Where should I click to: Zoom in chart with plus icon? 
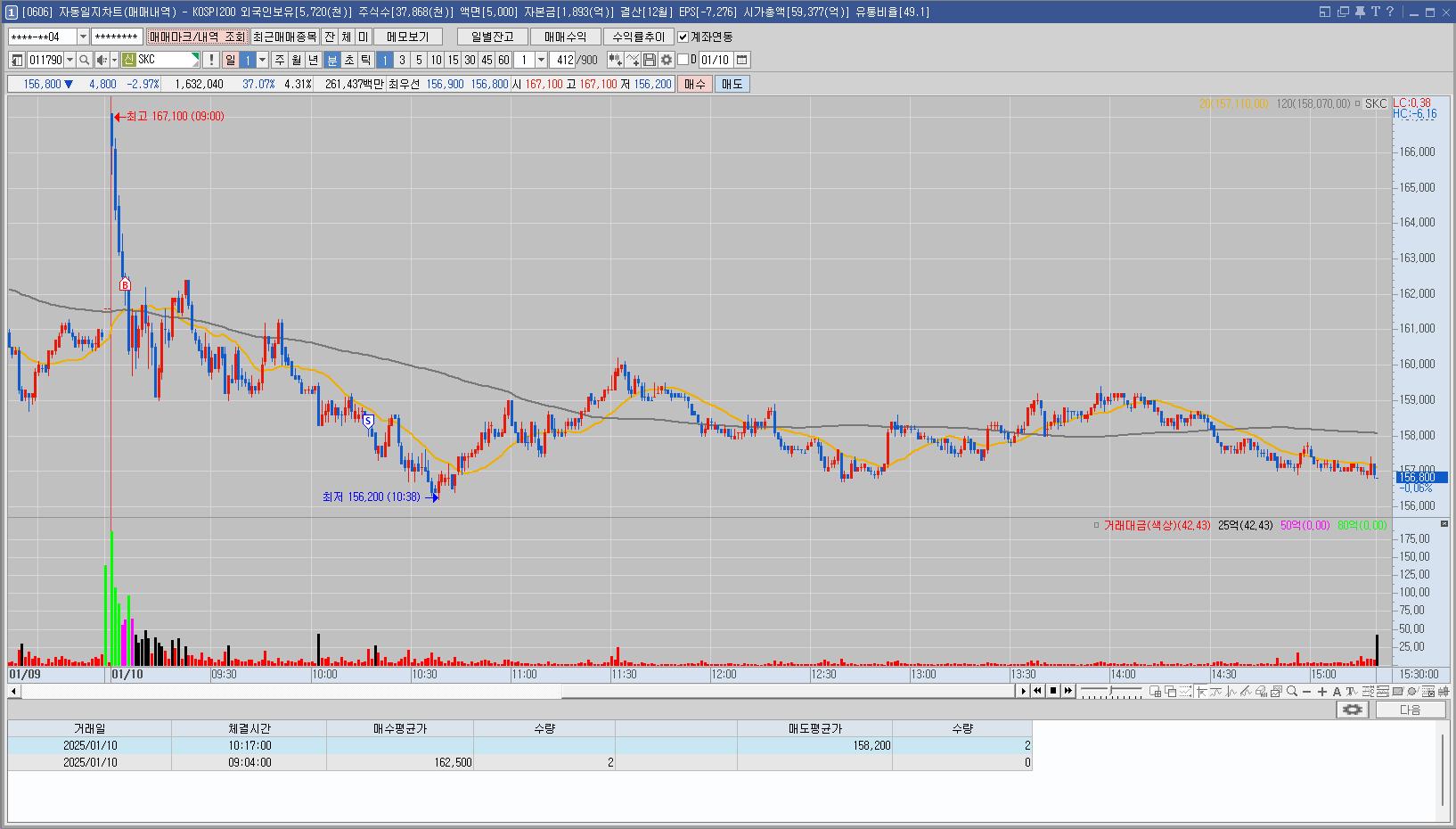[x=1321, y=692]
